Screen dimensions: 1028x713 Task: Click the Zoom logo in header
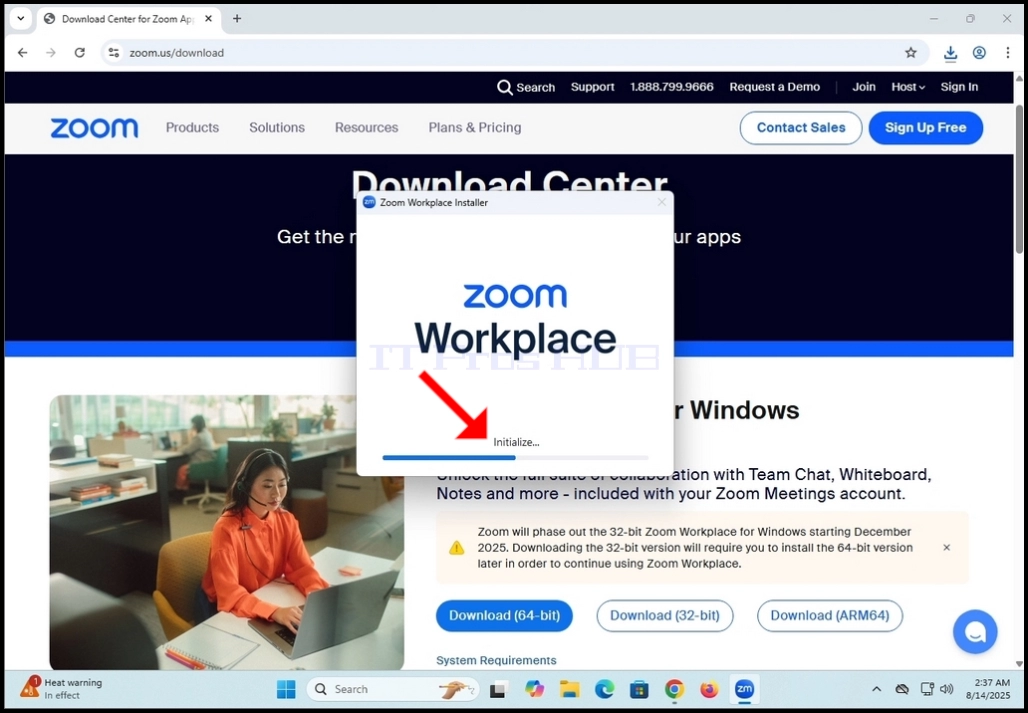(x=94, y=128)
